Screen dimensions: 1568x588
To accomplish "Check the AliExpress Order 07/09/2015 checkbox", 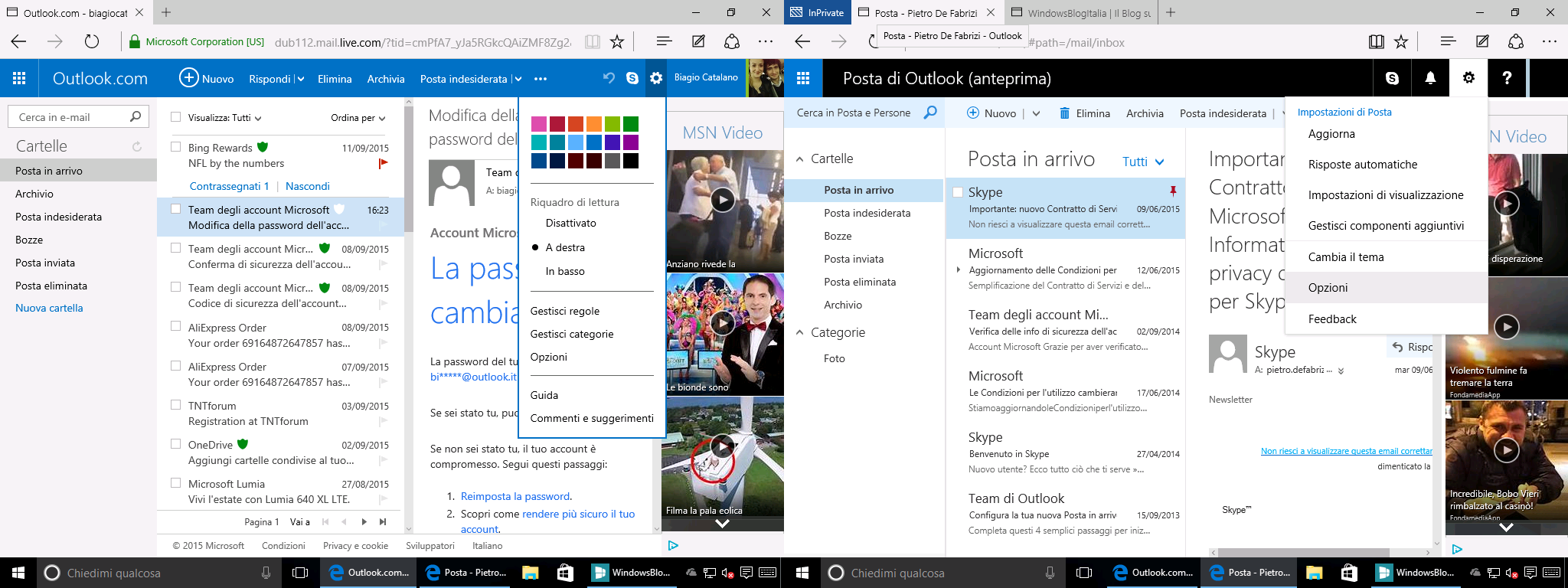I will point(176,366).
